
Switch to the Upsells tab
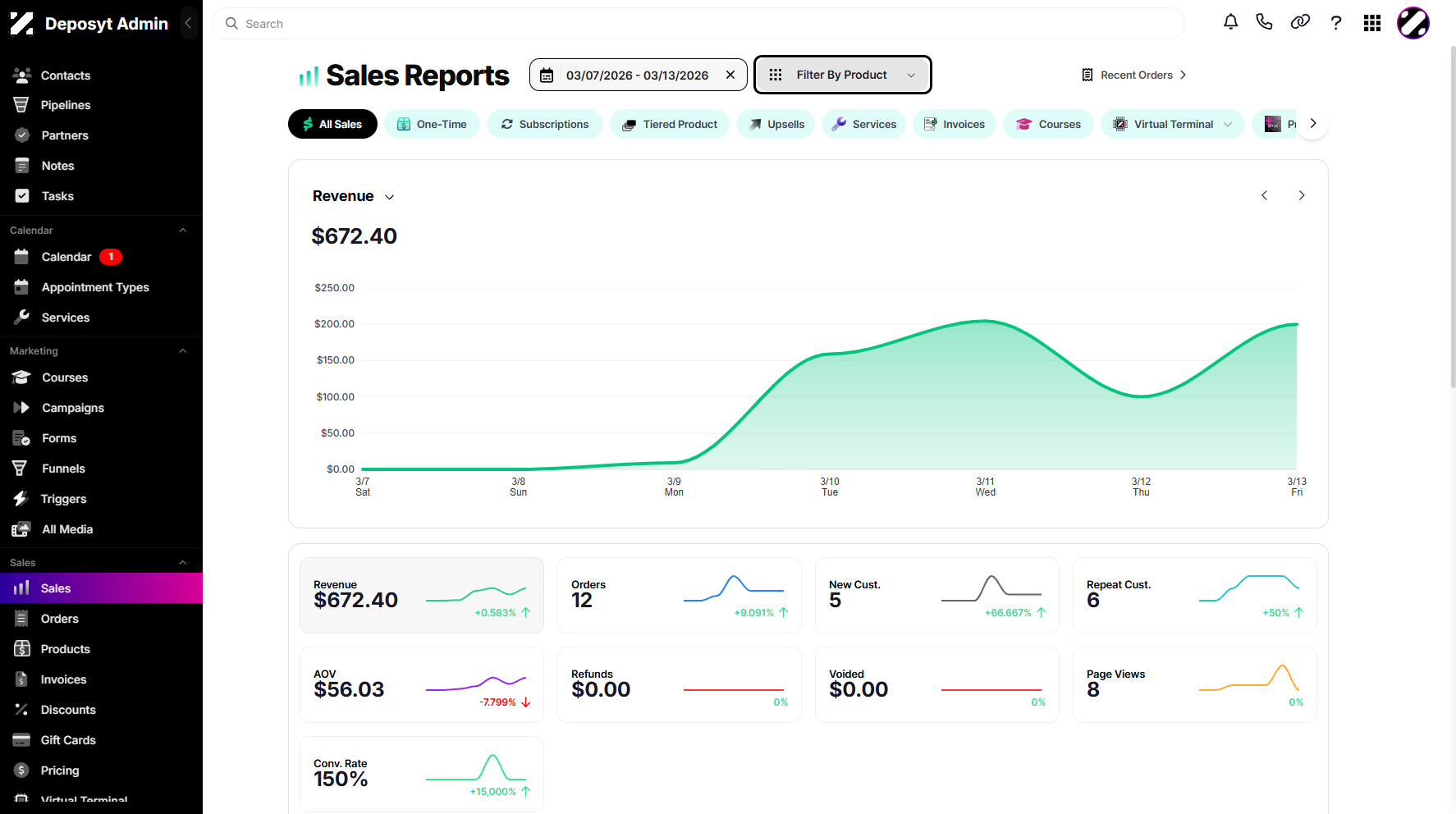pyautogui.click(x=776, y=124)
